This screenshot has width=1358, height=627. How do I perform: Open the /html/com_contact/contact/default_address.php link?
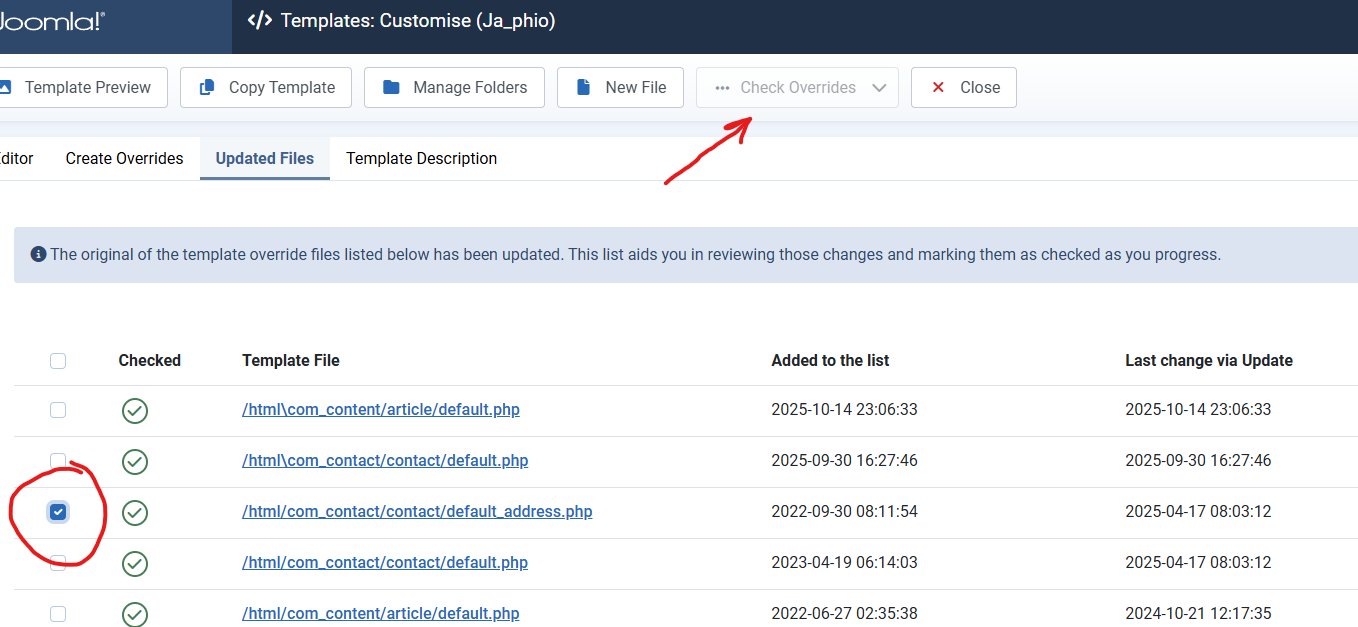click(x=416, y=512)
